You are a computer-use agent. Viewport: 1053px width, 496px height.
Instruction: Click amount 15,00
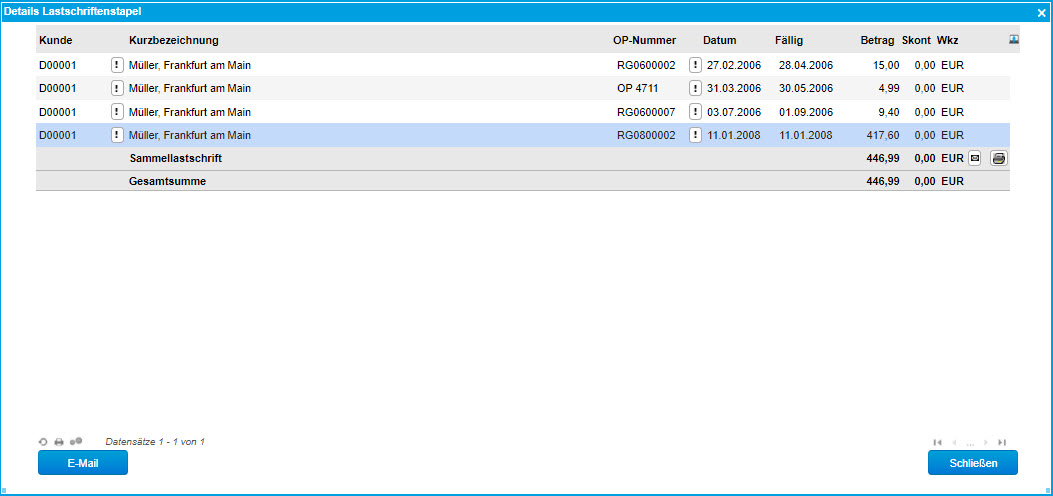coord(888,65)
